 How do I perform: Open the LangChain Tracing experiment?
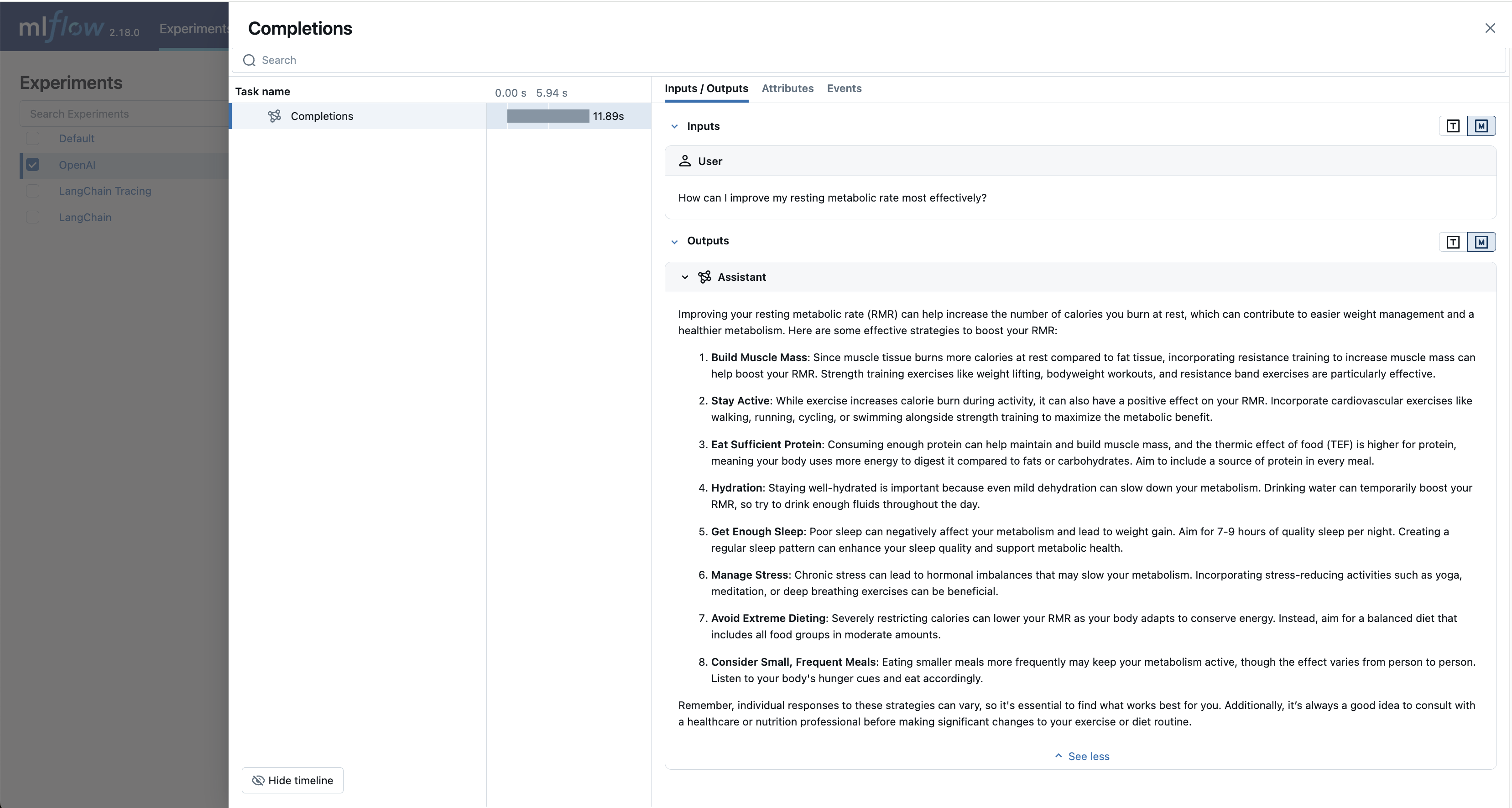pyautogui.click(x=105, y=191)
